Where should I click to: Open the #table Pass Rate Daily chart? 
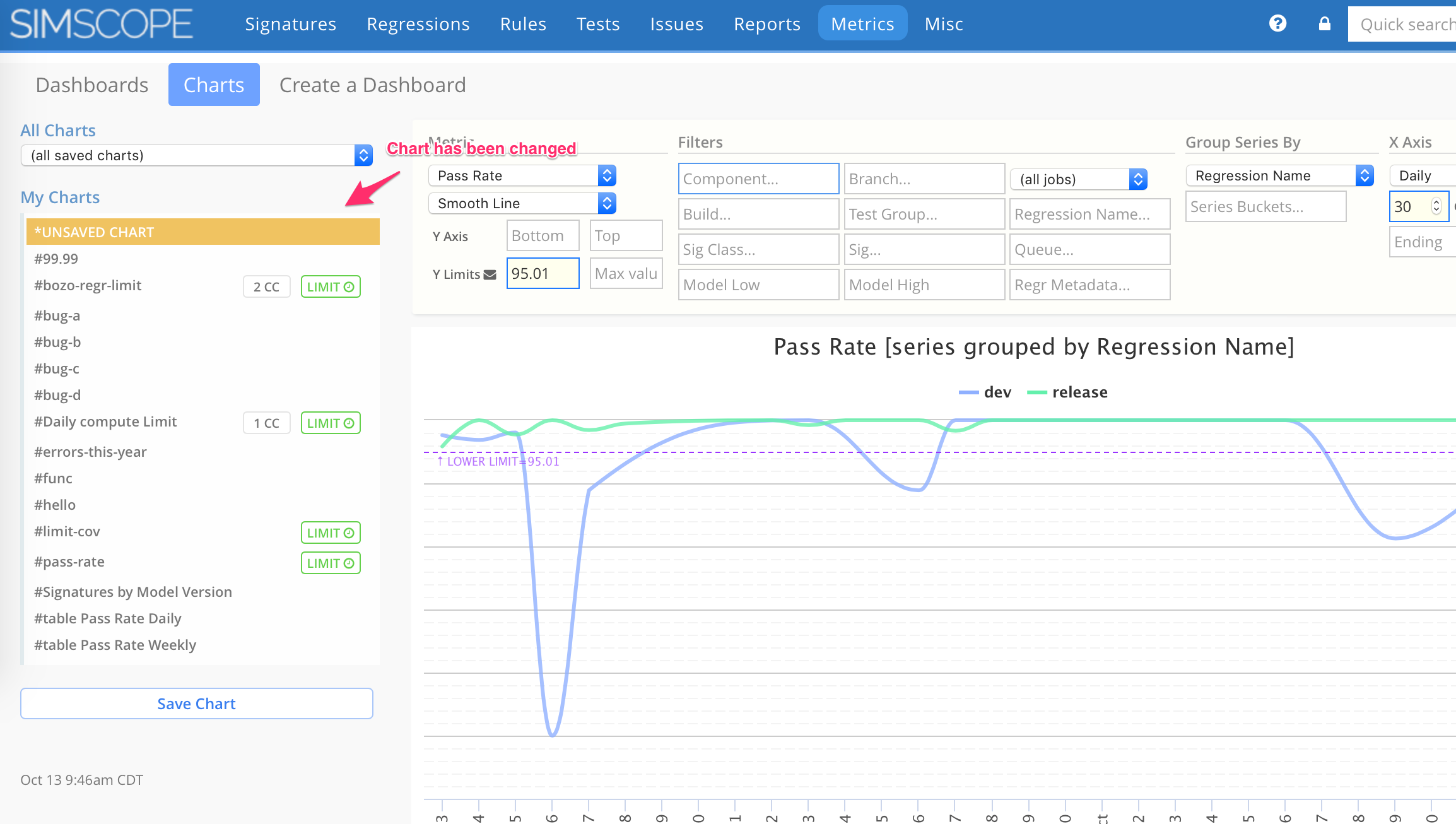click(108, 618)
